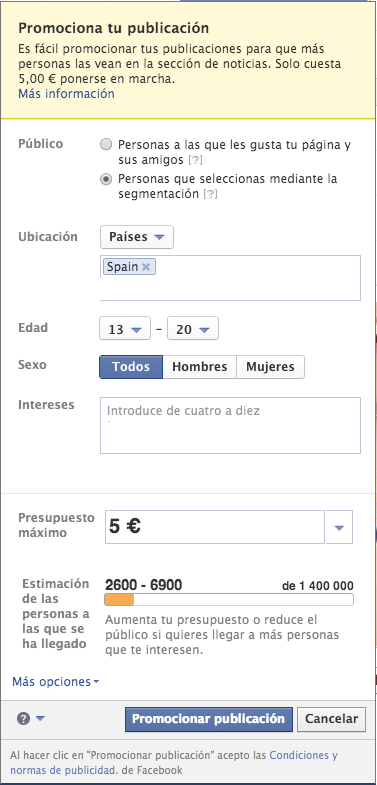Image resolution: width=377 pixels, height=785 pixels.
Task: Click the Cancelar button
Action: click(x=331, y=719)
